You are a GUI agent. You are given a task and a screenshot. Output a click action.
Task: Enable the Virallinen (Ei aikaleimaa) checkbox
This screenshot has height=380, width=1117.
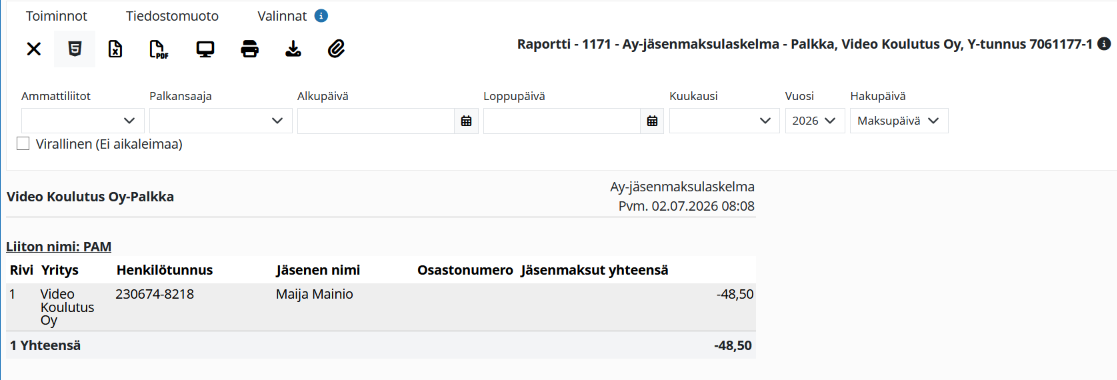tap(23, 144)
